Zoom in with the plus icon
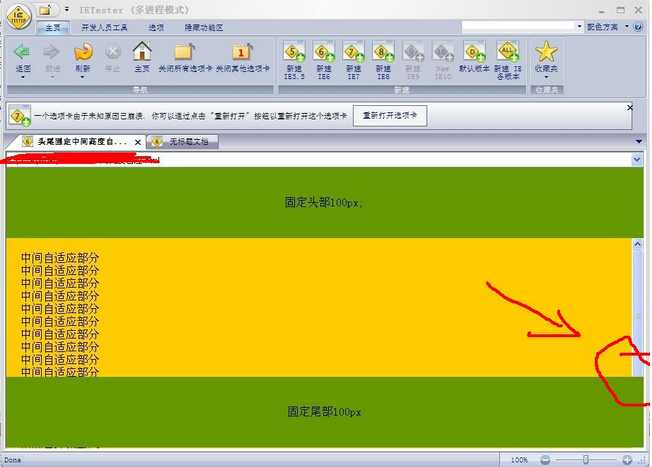Screen dimensions: 652x467 tap(627, 460)
